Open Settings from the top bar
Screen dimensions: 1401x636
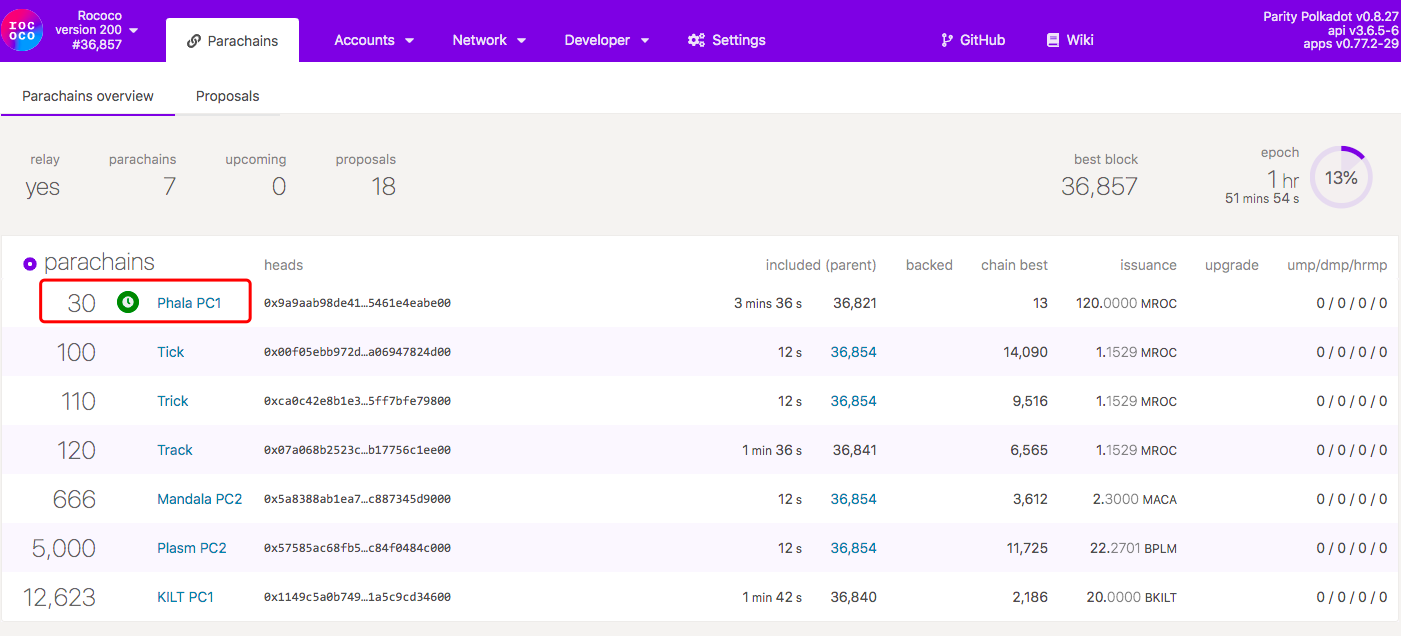tap(727, 40)
